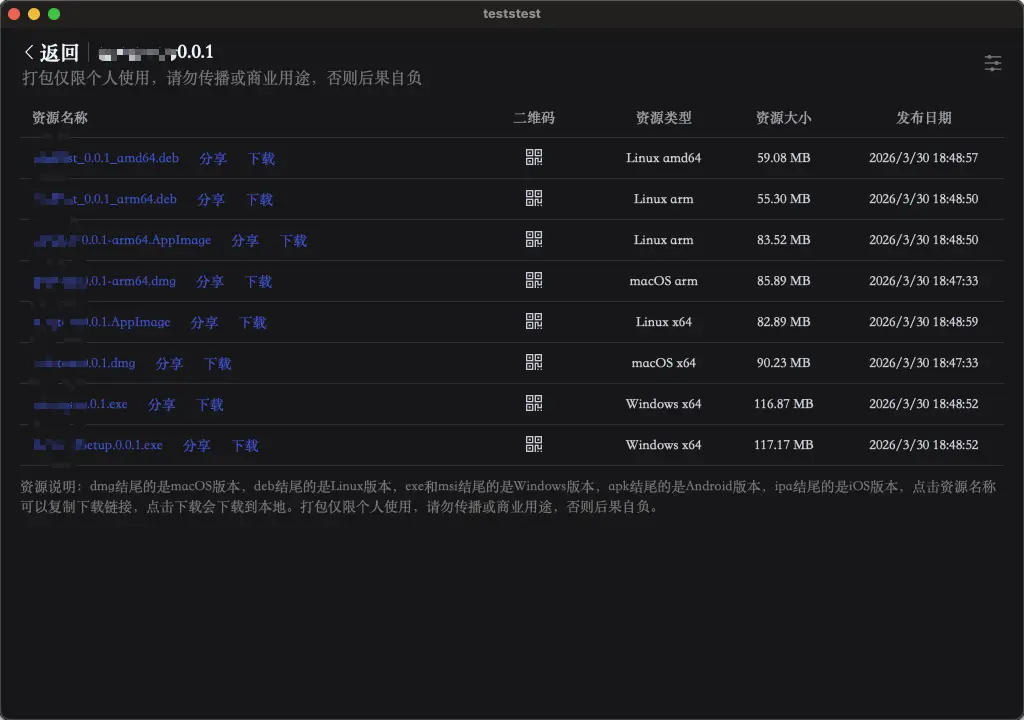Share the arm64.AppImage resource
Image resolution: width=1024 pixels, height=720 pixels.
coord(245,241)
